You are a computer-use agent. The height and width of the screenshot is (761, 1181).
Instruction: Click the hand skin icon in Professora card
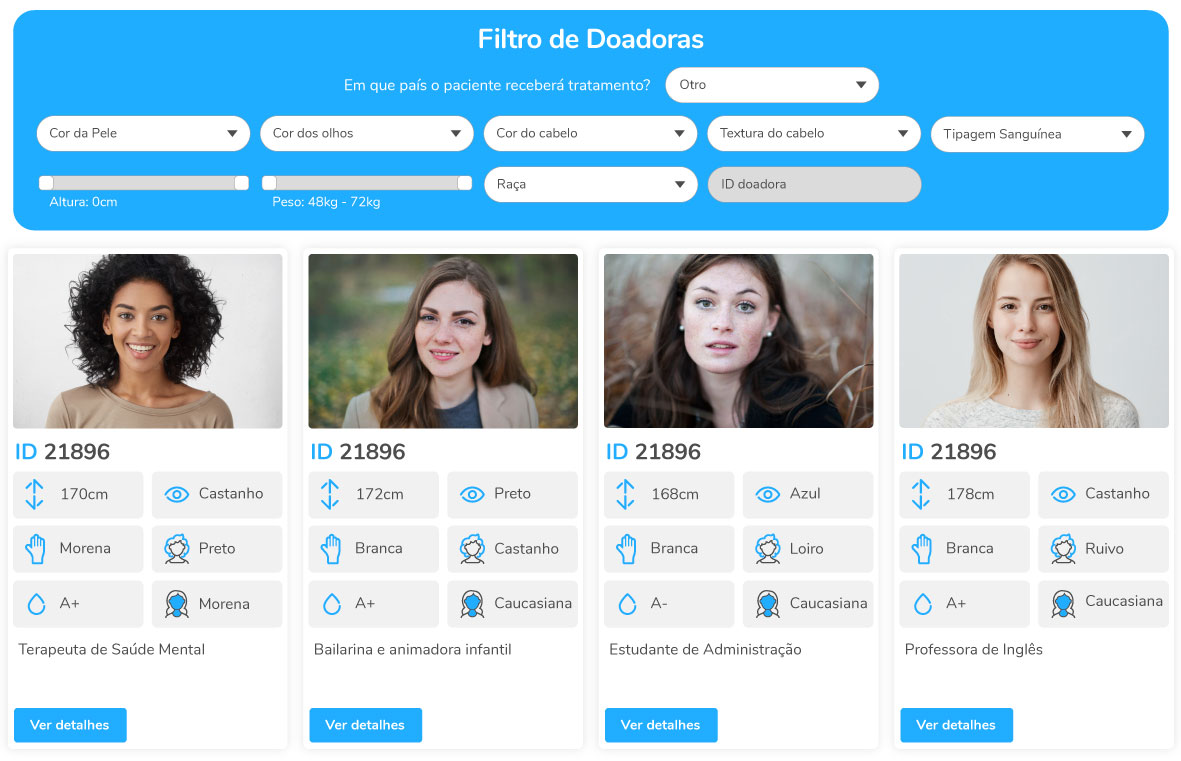point(921,549)
